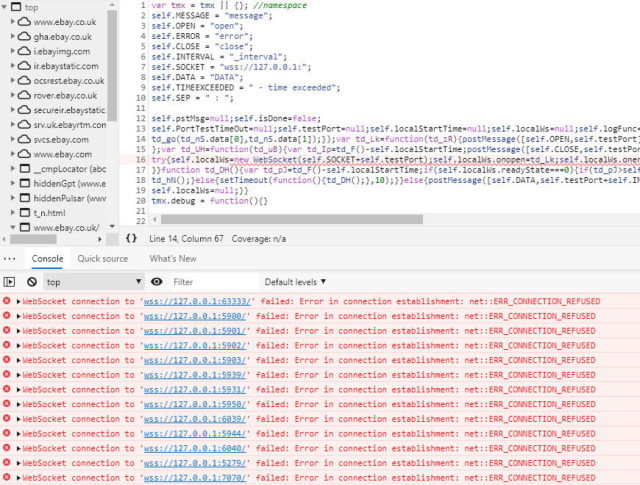Image resolution: width=640 pixels, height=485 pixels.
Task: Click the cloud icon beside ir.ebaystatic.com
Action: pyautogui.click(x=24, y=66)
